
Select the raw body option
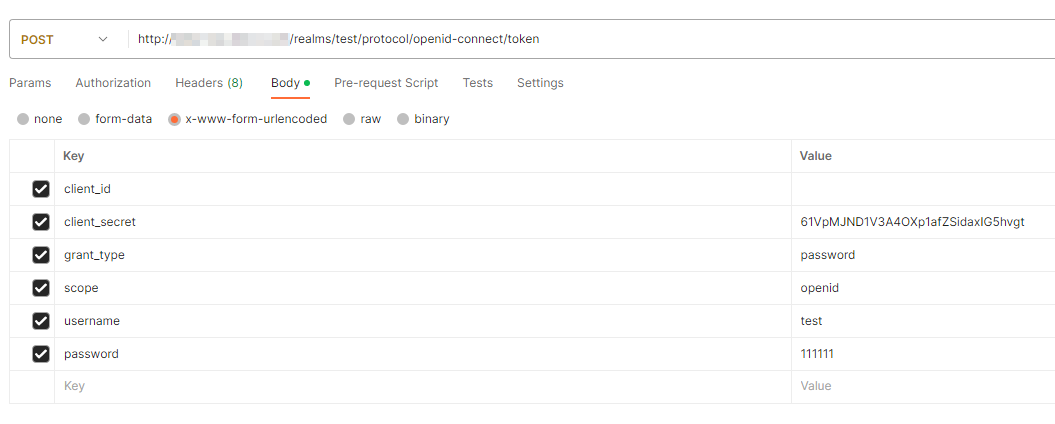tap(349, 119)
